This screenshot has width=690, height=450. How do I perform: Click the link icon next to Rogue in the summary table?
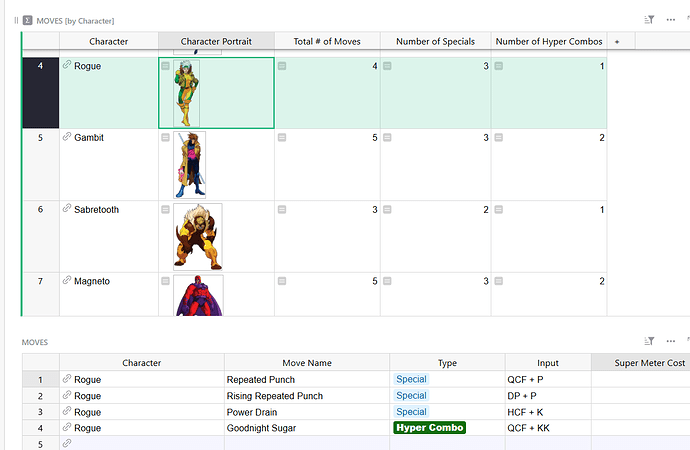(67, 65)
